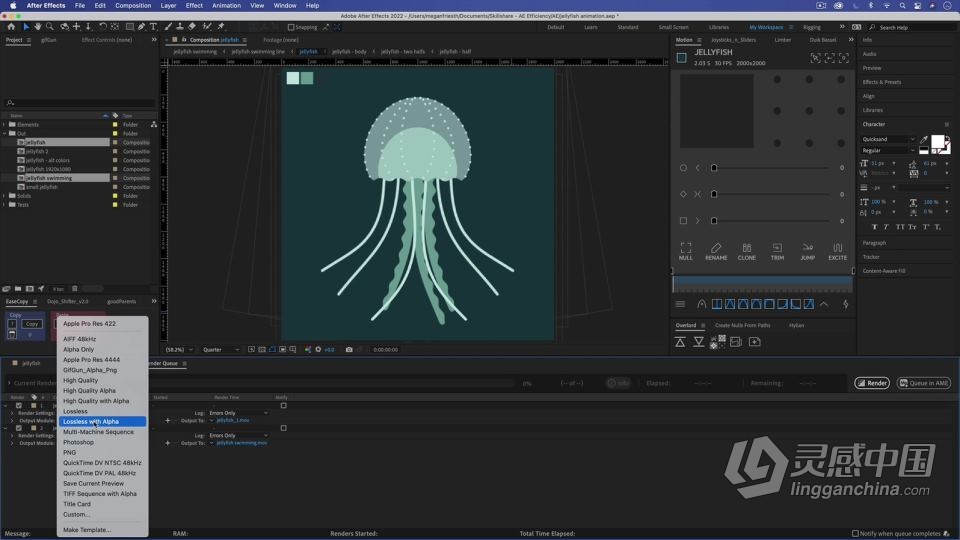The width and height of the screenshot is (960, 540).
Task: Toggle render checkbox for queue item 1
Action: pos(19,405)
